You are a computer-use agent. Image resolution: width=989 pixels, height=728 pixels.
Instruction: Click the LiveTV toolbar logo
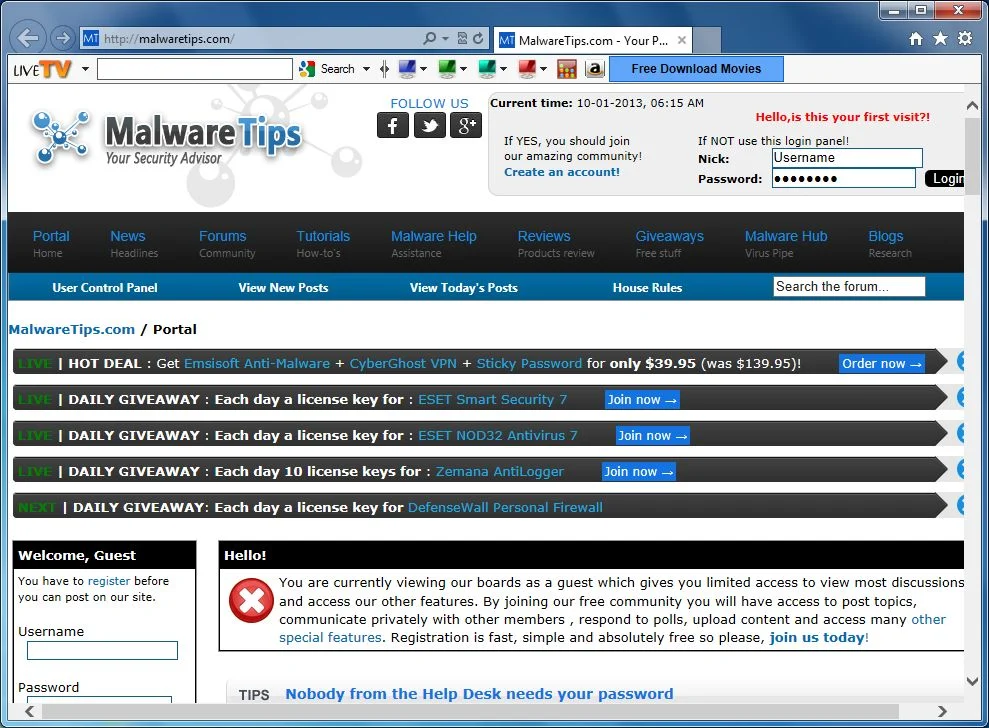click(x=42, y=69)
